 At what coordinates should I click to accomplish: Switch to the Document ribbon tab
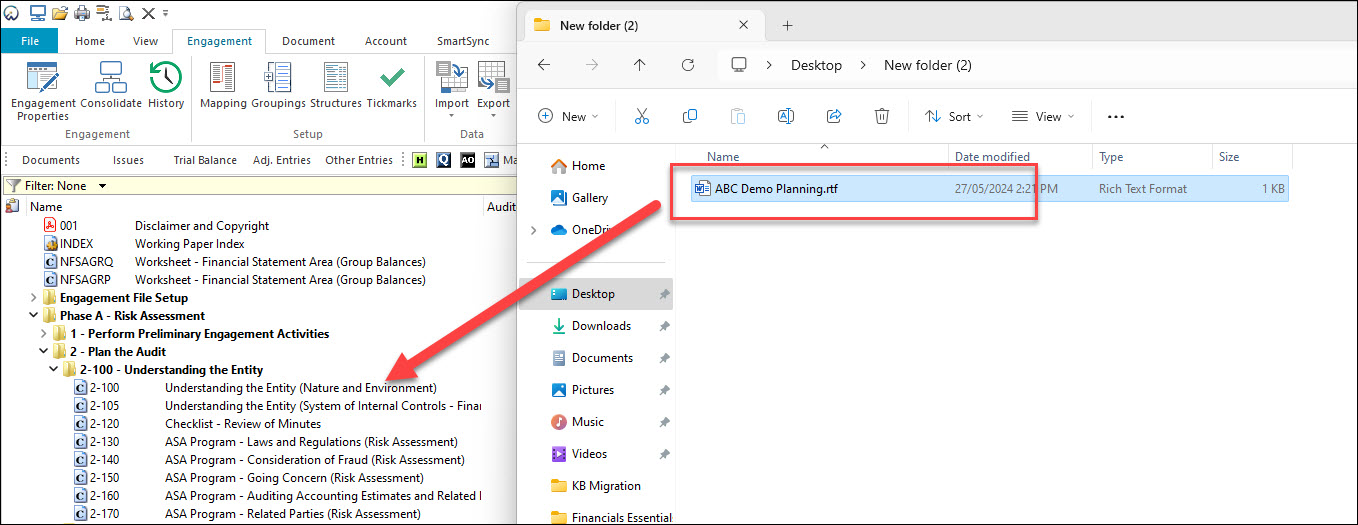coord(308,41)
